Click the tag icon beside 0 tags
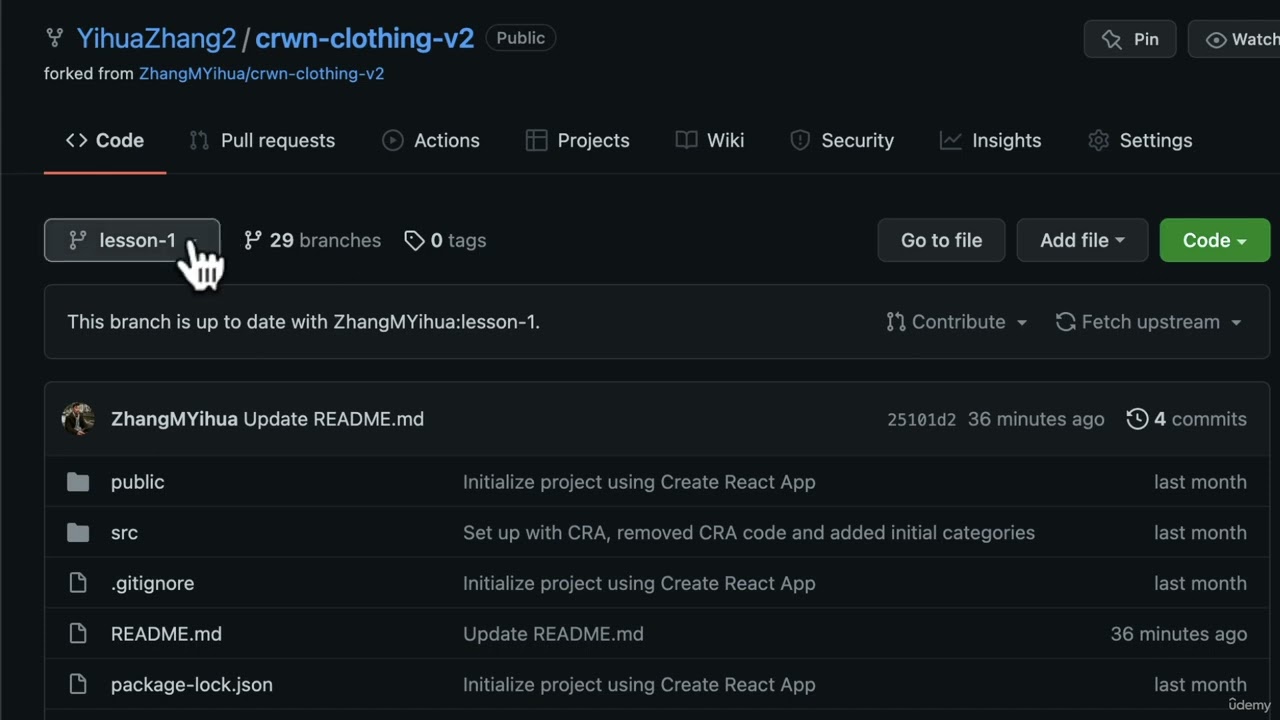Screen dimensions: 1280x720 pyautogui.click(x=414, y=240)
